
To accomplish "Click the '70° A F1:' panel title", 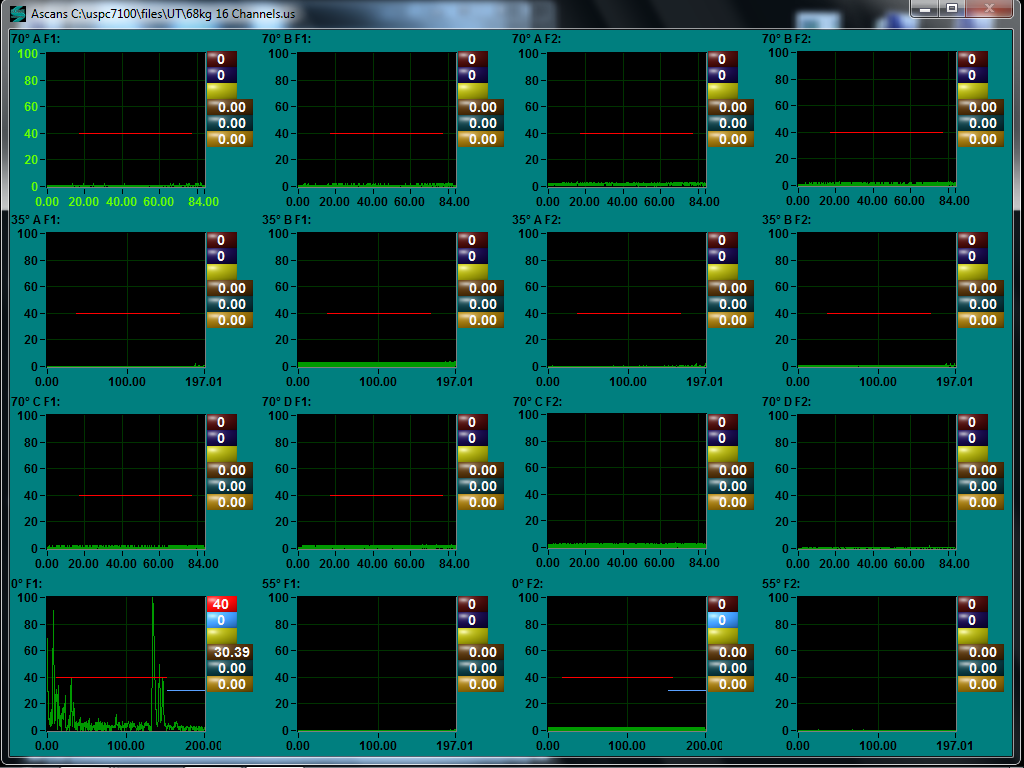I will click(x=35, y=39).
